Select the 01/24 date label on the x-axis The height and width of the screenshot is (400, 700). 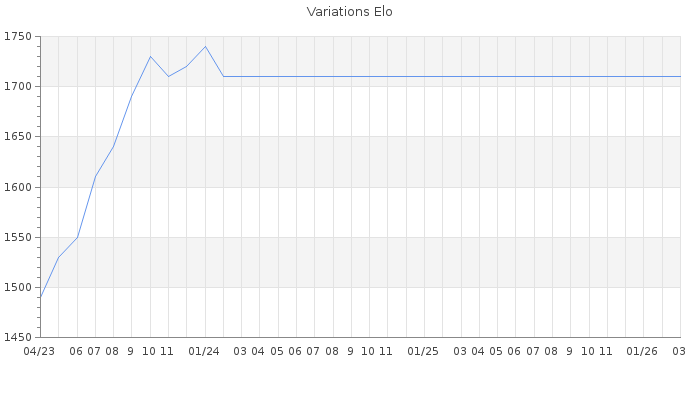[204, 351]
